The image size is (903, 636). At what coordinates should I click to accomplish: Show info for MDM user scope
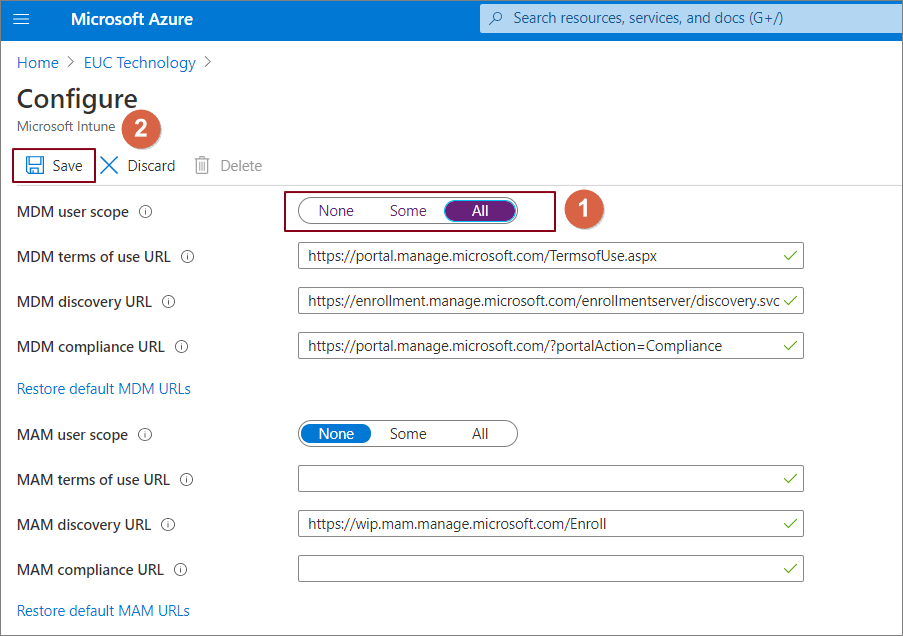pyautogui.click(x=146, y=212)
